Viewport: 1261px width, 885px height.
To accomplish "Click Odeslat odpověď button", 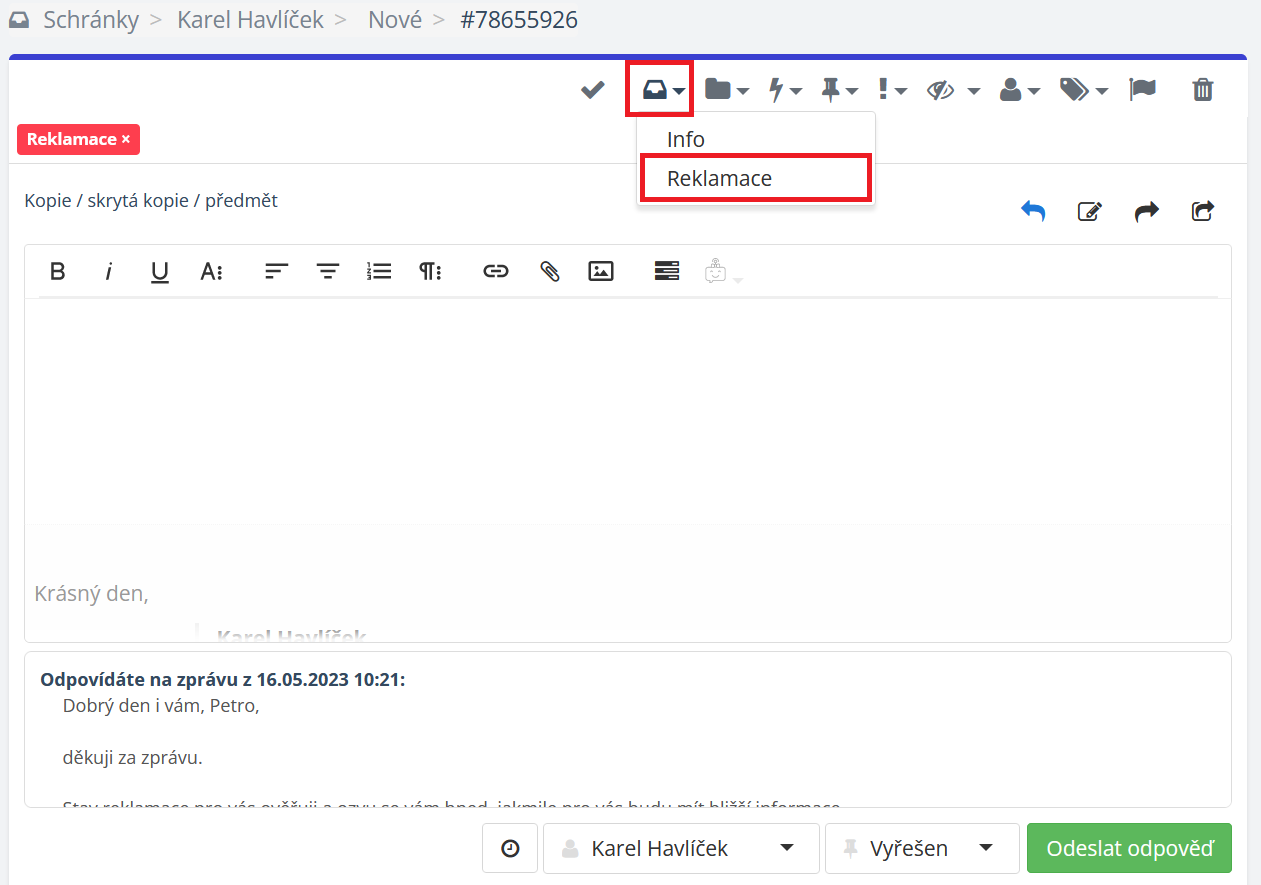I will click(1129, 849).
